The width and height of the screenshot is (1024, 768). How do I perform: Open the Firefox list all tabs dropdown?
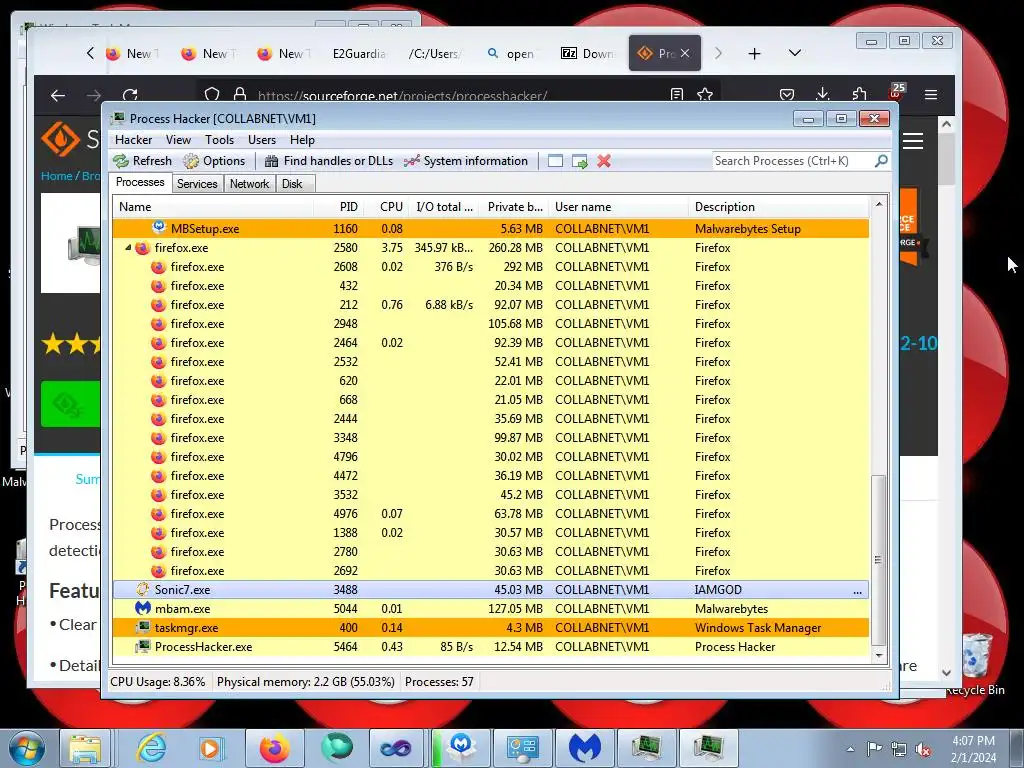tap(795, 53)
